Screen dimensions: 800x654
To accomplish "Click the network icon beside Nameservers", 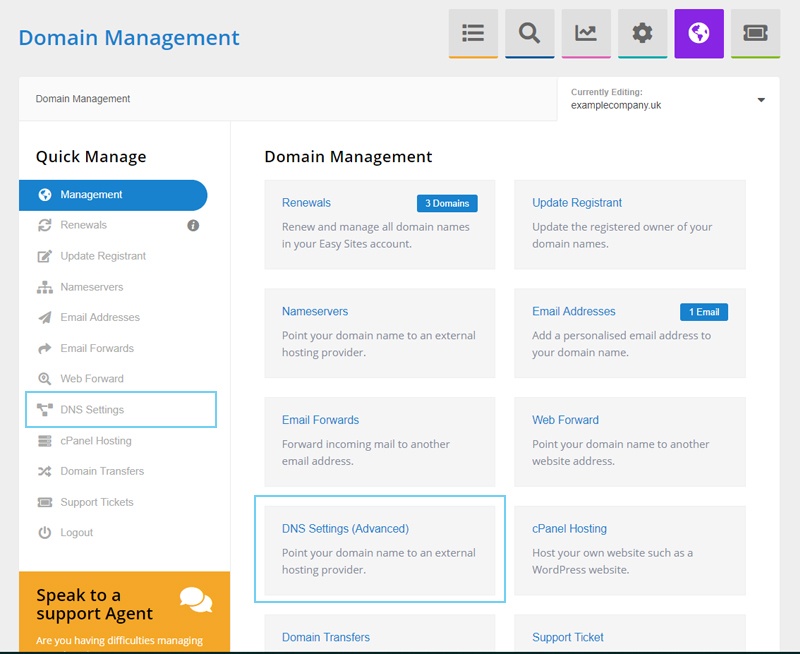I will [45, 287].
